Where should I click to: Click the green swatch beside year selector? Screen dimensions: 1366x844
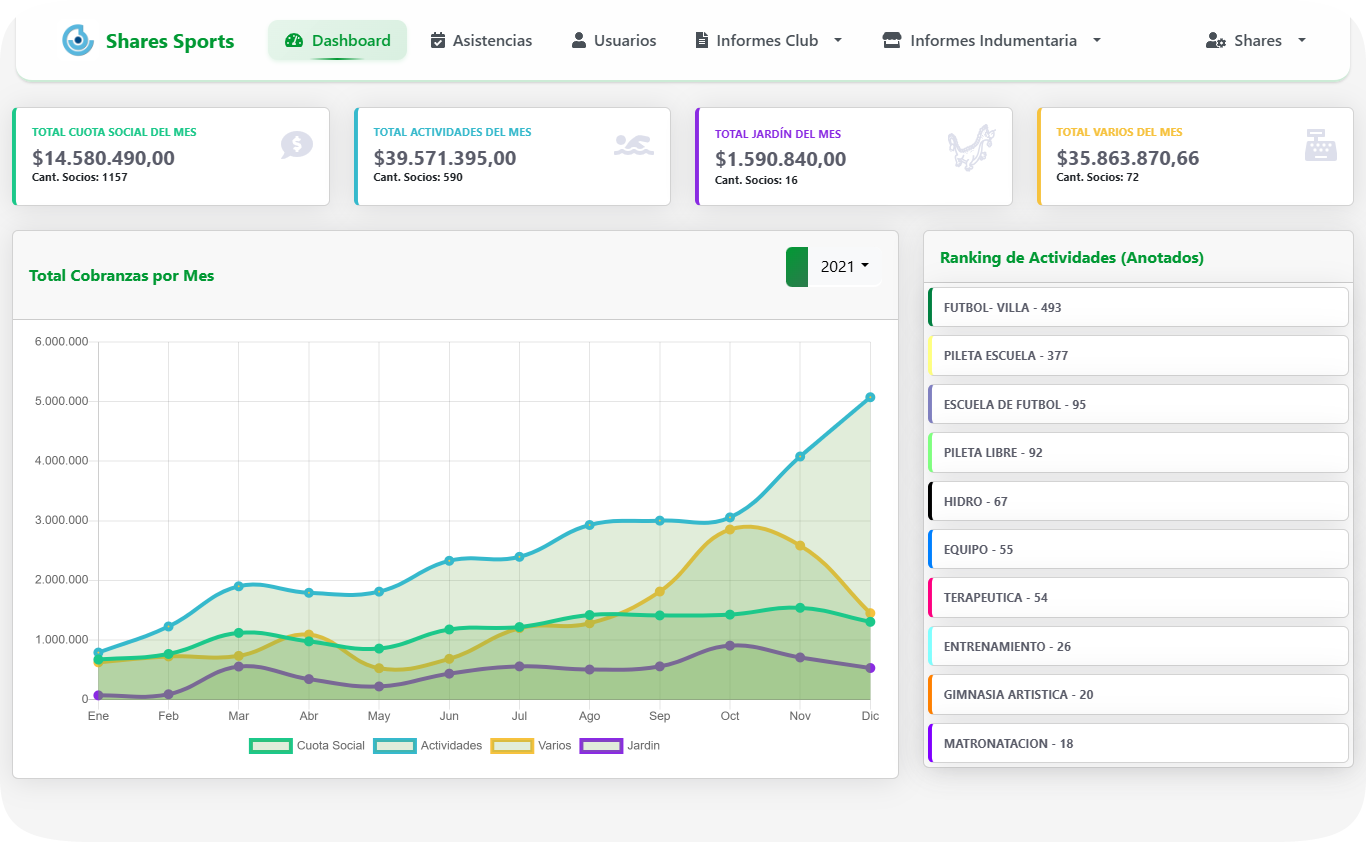[797, 267]
